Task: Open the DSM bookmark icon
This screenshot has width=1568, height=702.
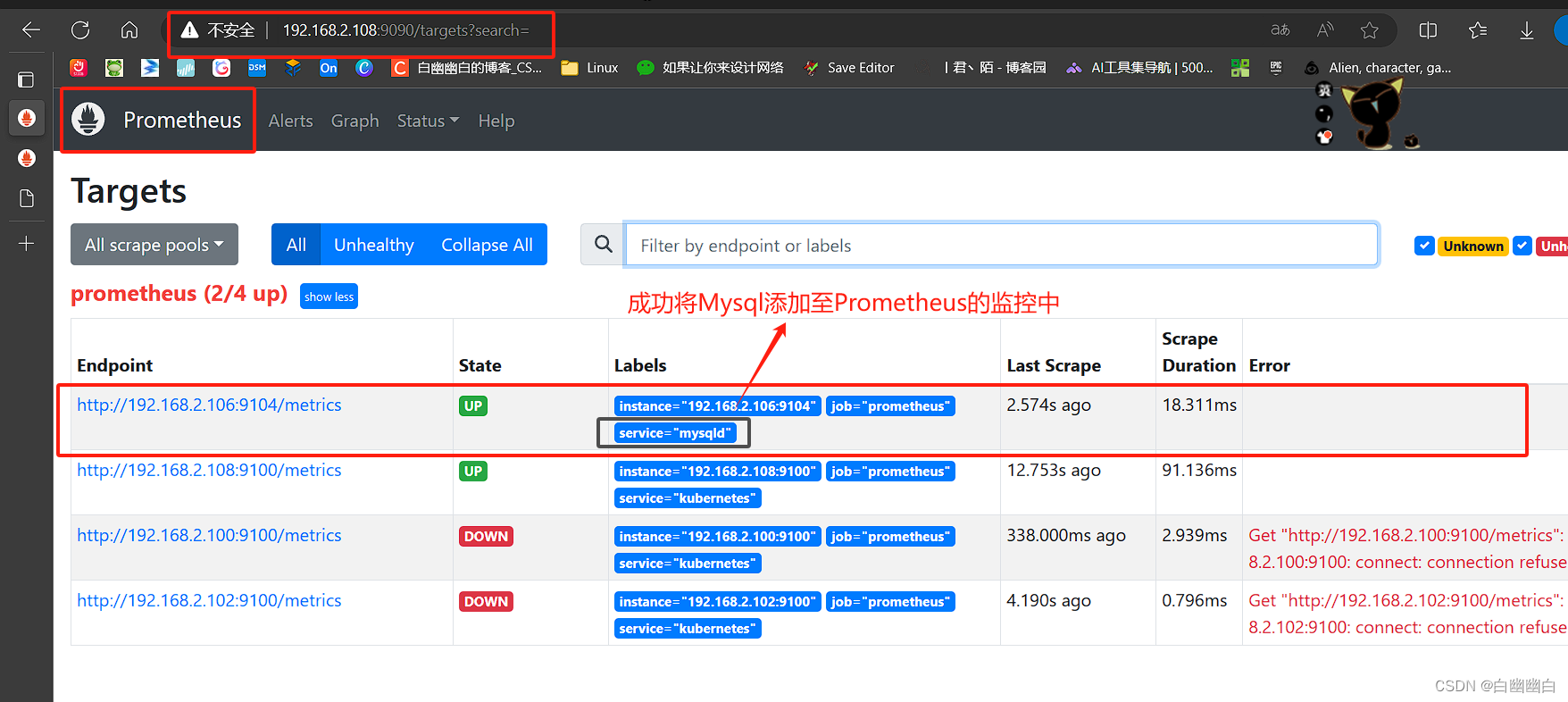Action: click(x=257, y=68)
